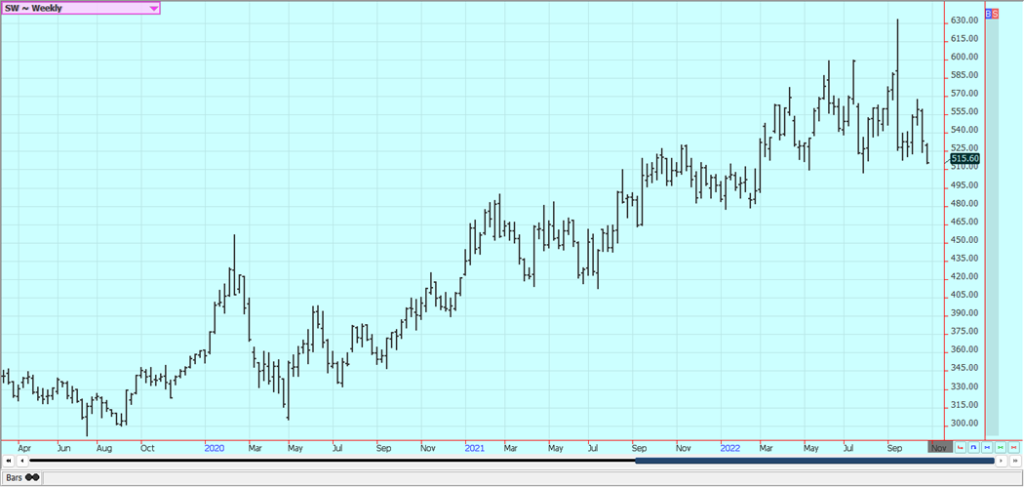Click the 2020 year label on time axis
The width and height of the screenshot is (1024, 487).
[214, 448]
